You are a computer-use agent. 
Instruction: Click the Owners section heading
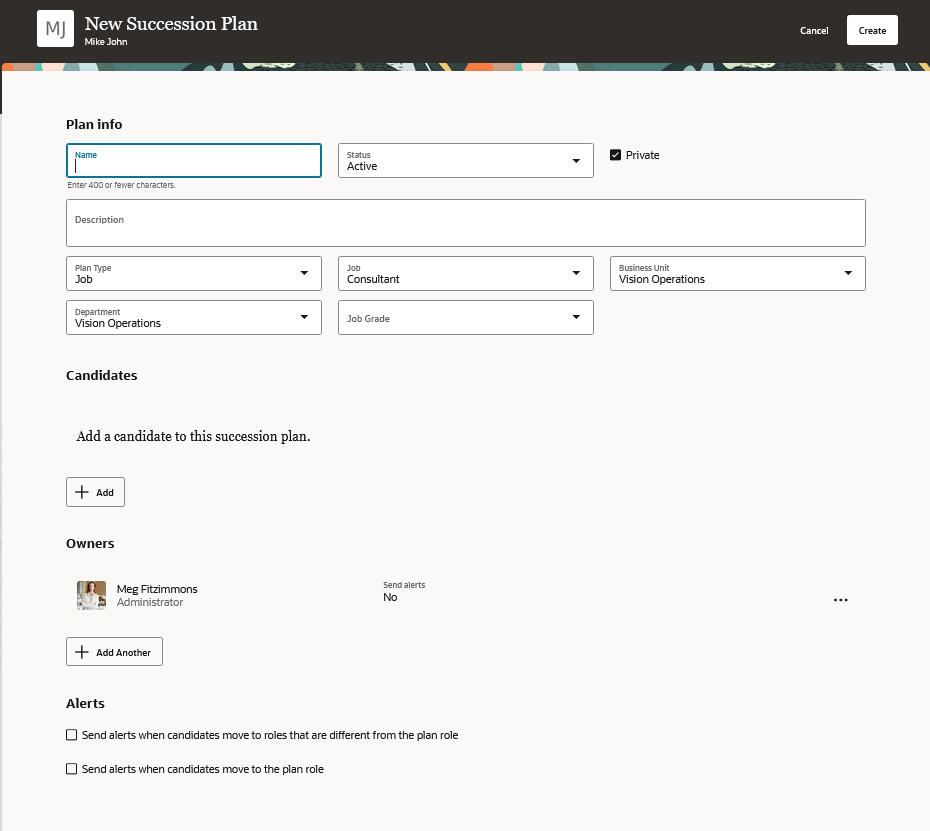point(90,543)
